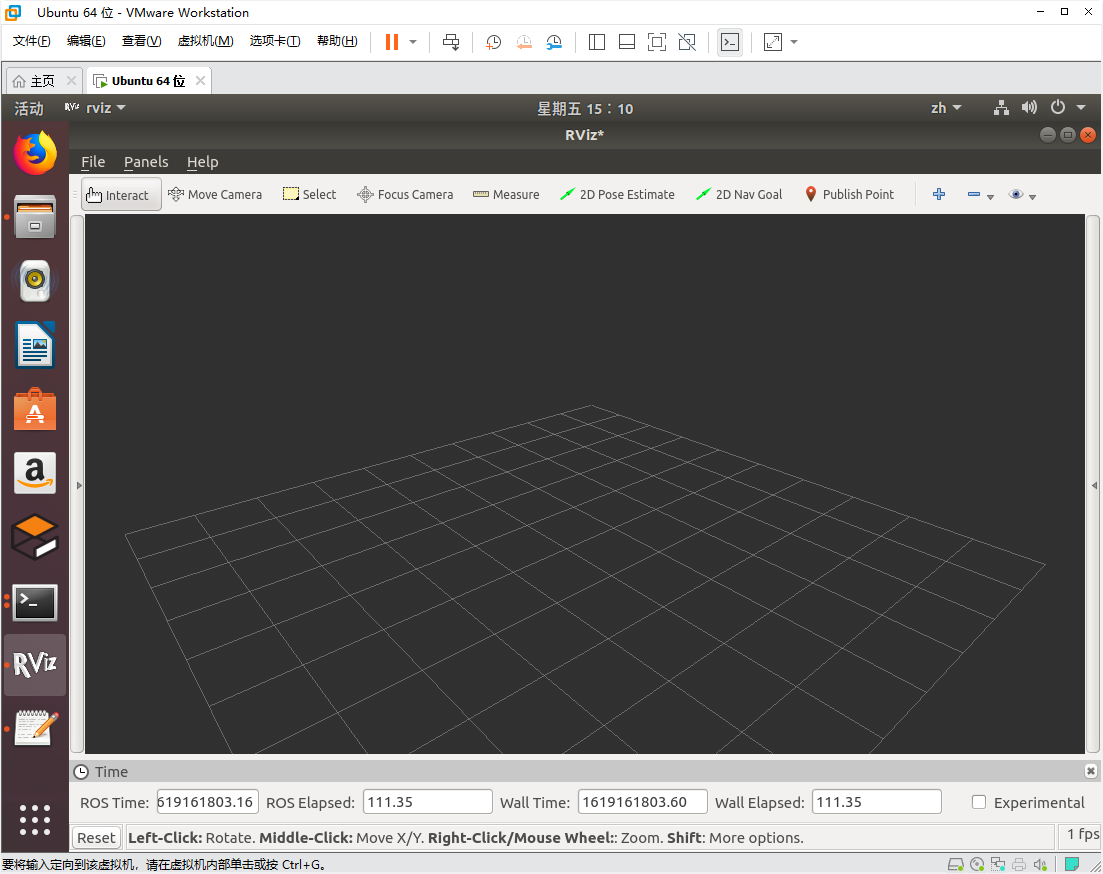Pause the virtual machine
Screen dimensions: 1103x874
coord(392,42)
